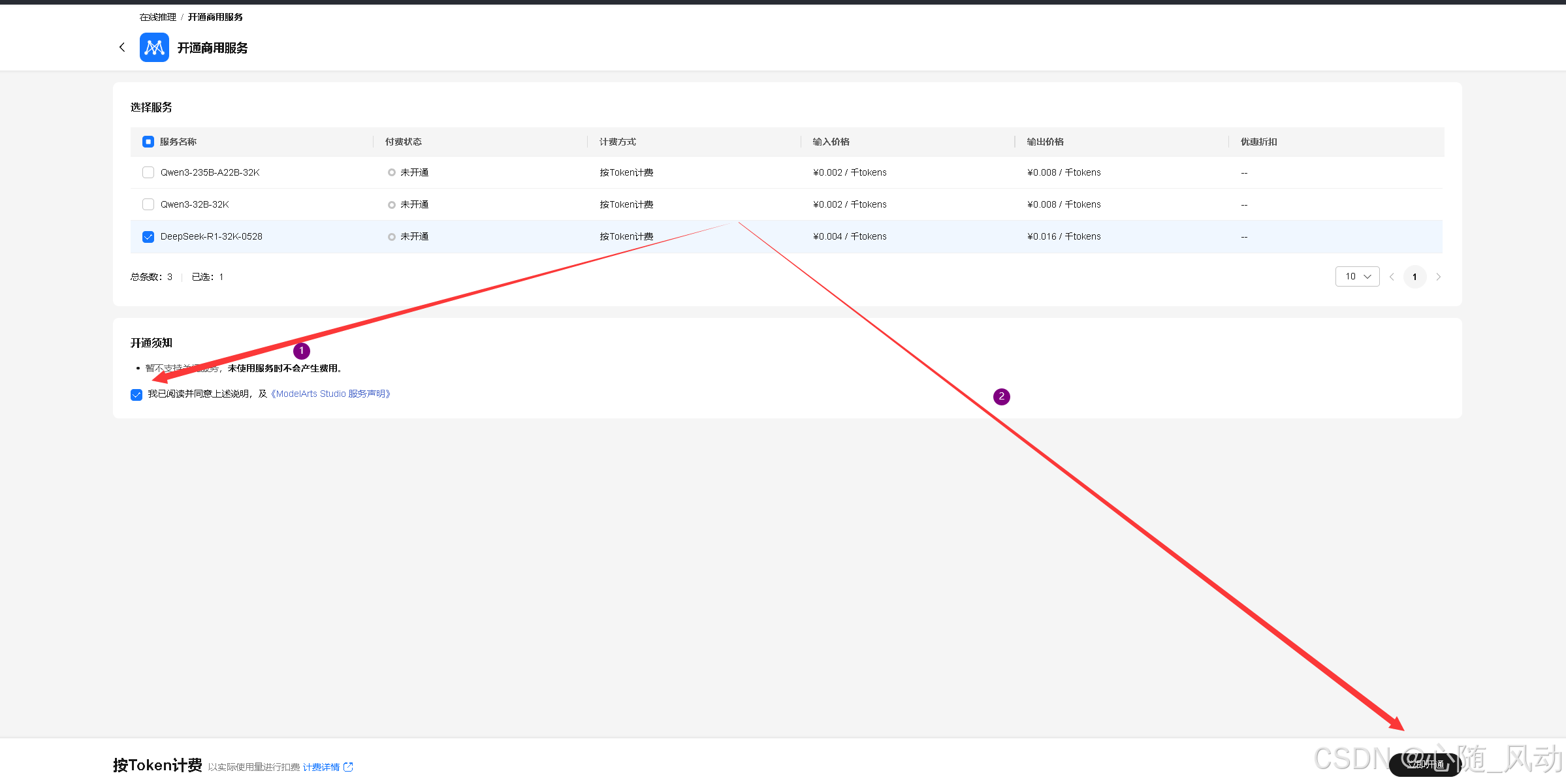Open the 计费详情 billing link
1566x784 pixels.
pyautogui.click(x=321, y=767)
